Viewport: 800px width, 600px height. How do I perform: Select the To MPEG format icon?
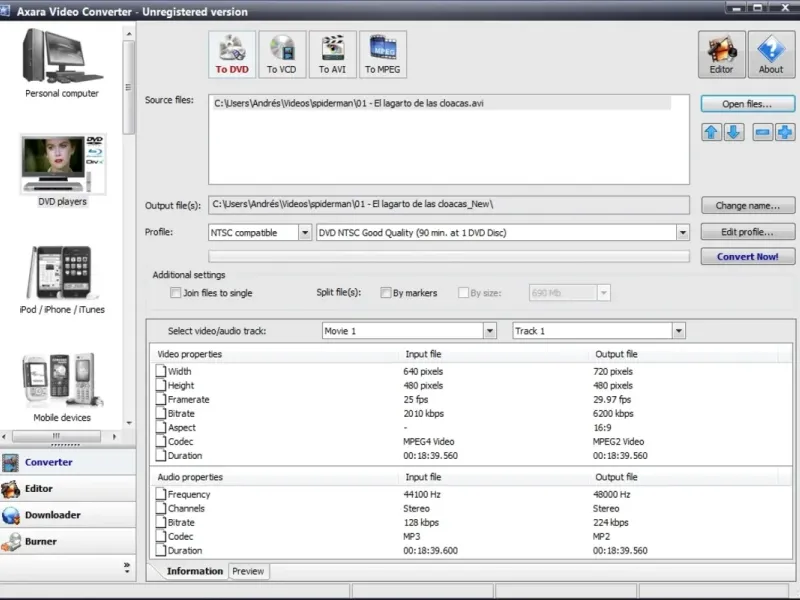point(382,54)
